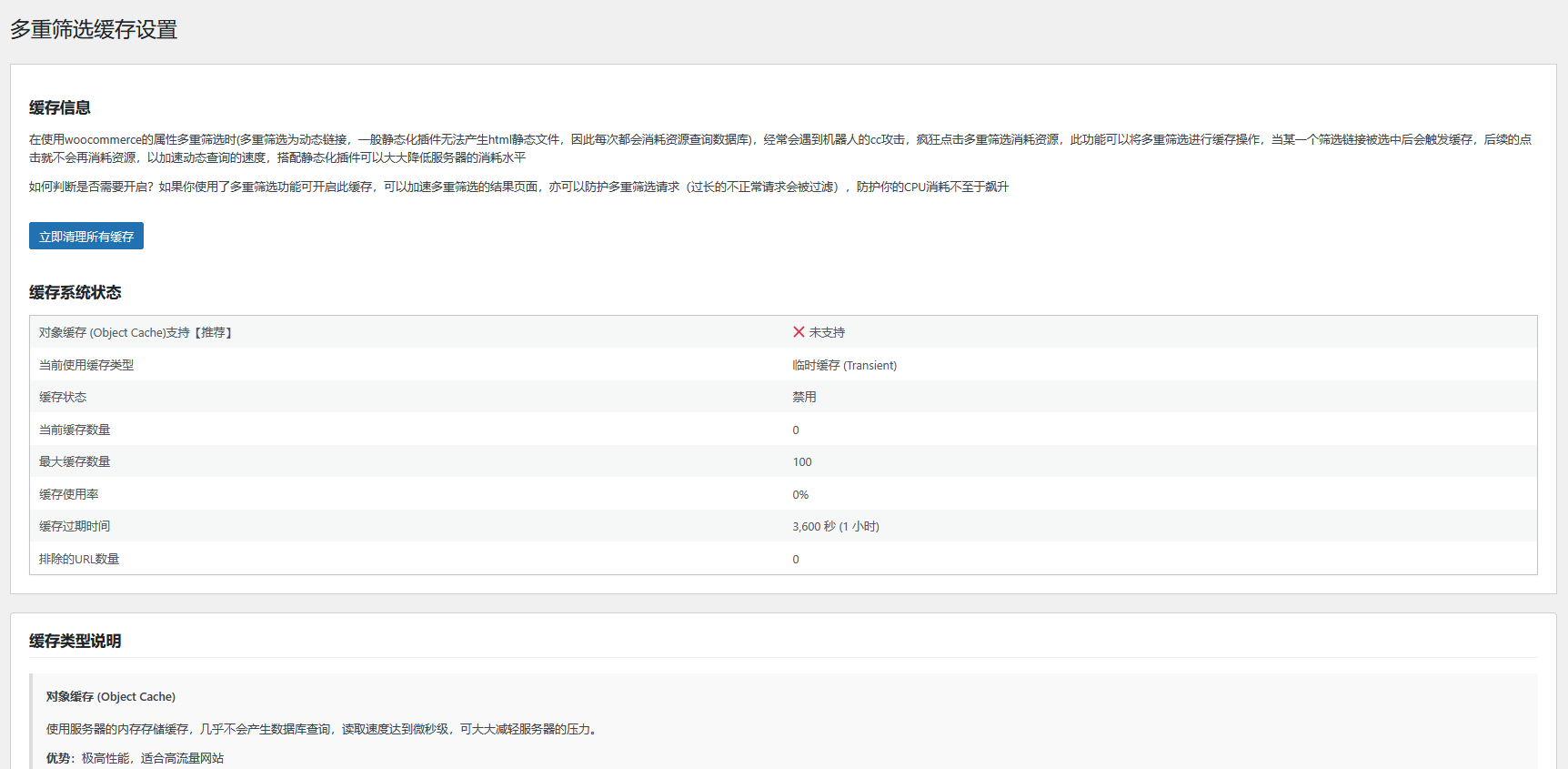Viewport: 1568px width, 769px height.
Task: Click the 缓存类型说明 section heading
Action: click(x=75, y=642)
